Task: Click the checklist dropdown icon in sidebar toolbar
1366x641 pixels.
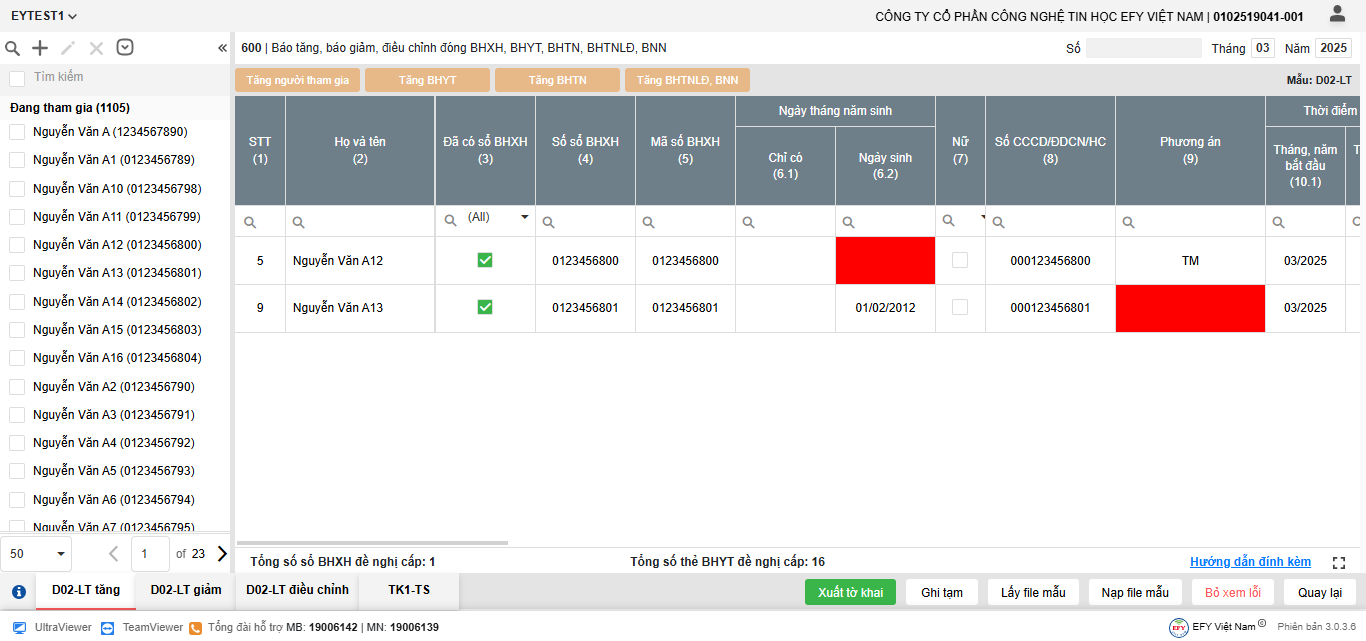Action: 125,47
